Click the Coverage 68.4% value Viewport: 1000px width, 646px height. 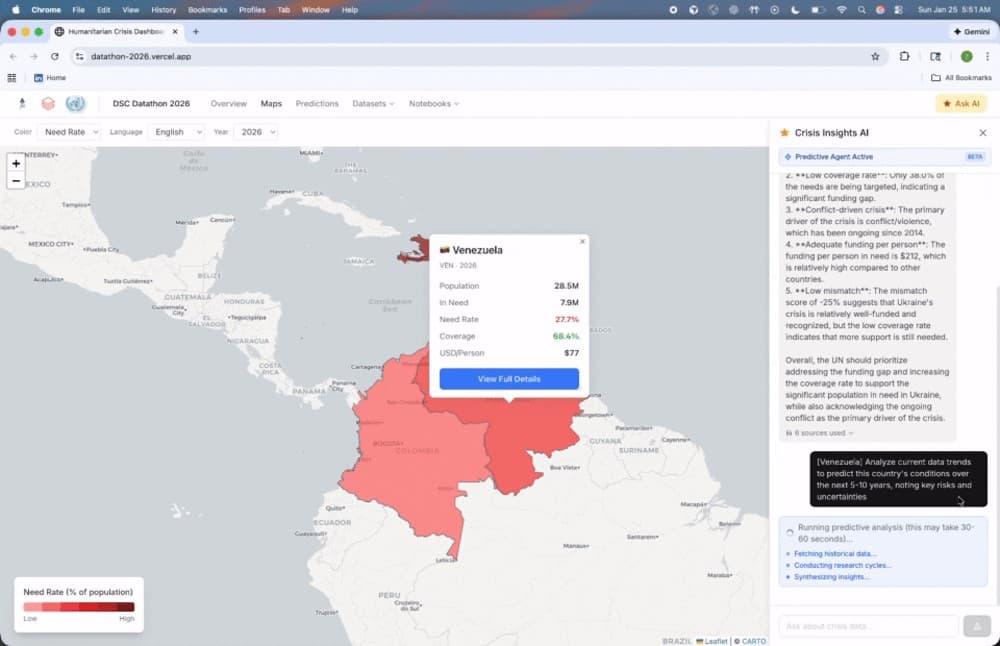[x=566, y=336]
